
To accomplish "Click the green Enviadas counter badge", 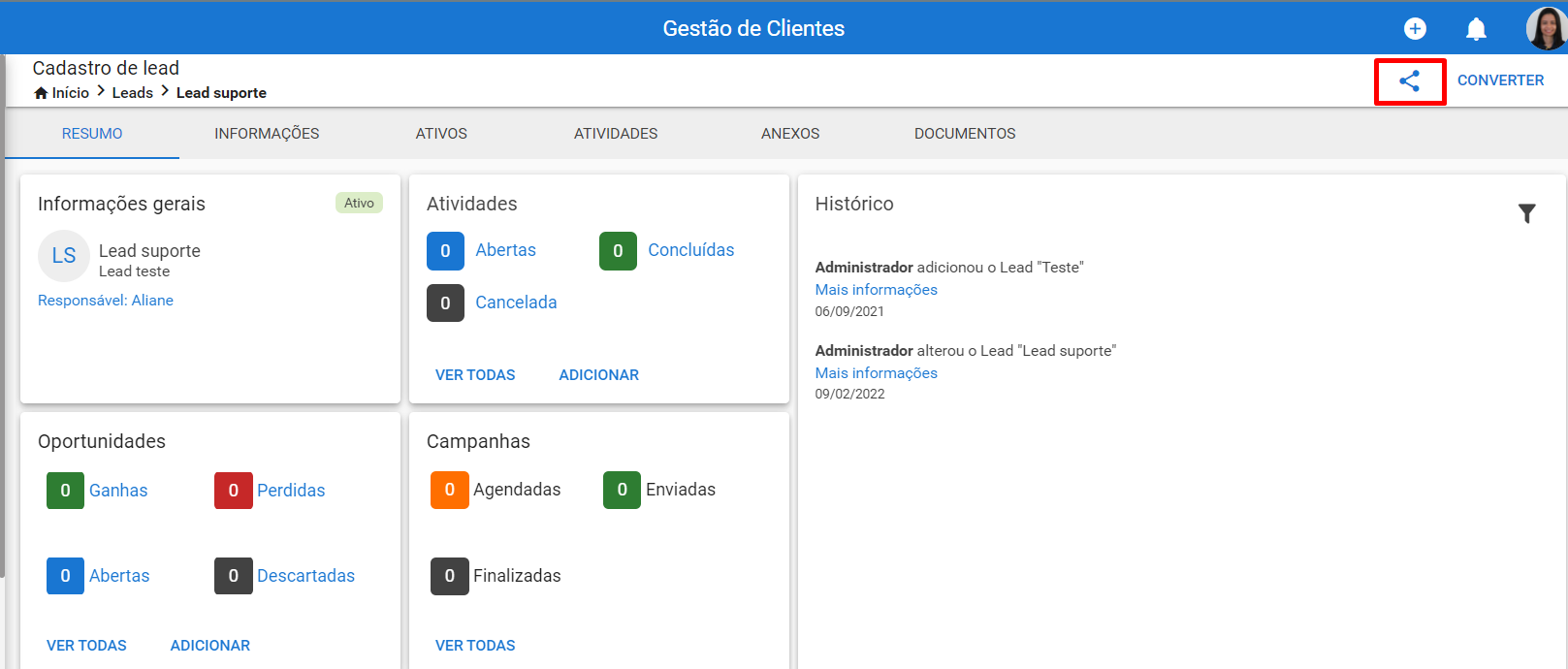I will click(x=622, y=490).
